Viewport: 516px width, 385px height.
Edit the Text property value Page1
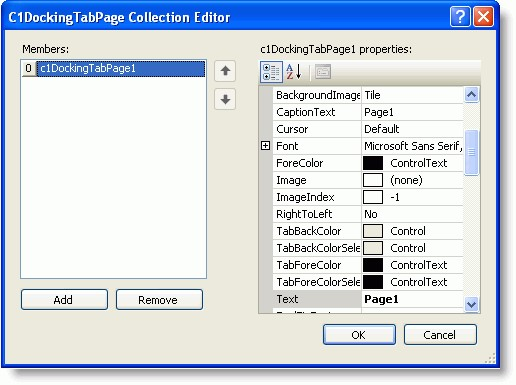(x=412, y=299)
